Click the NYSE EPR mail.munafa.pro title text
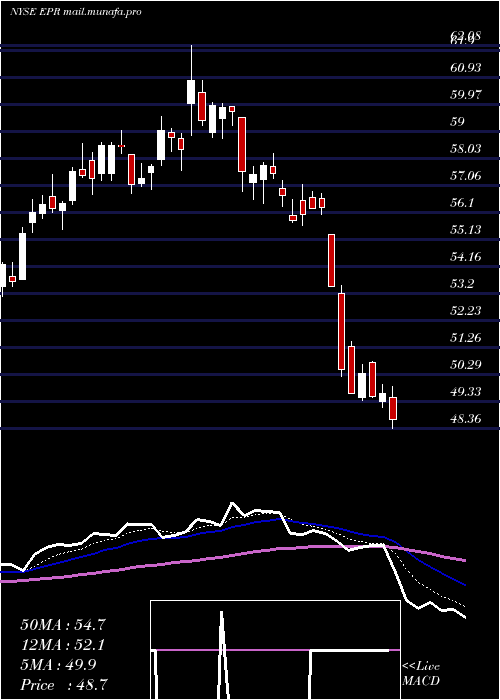 tap(75, 12)
